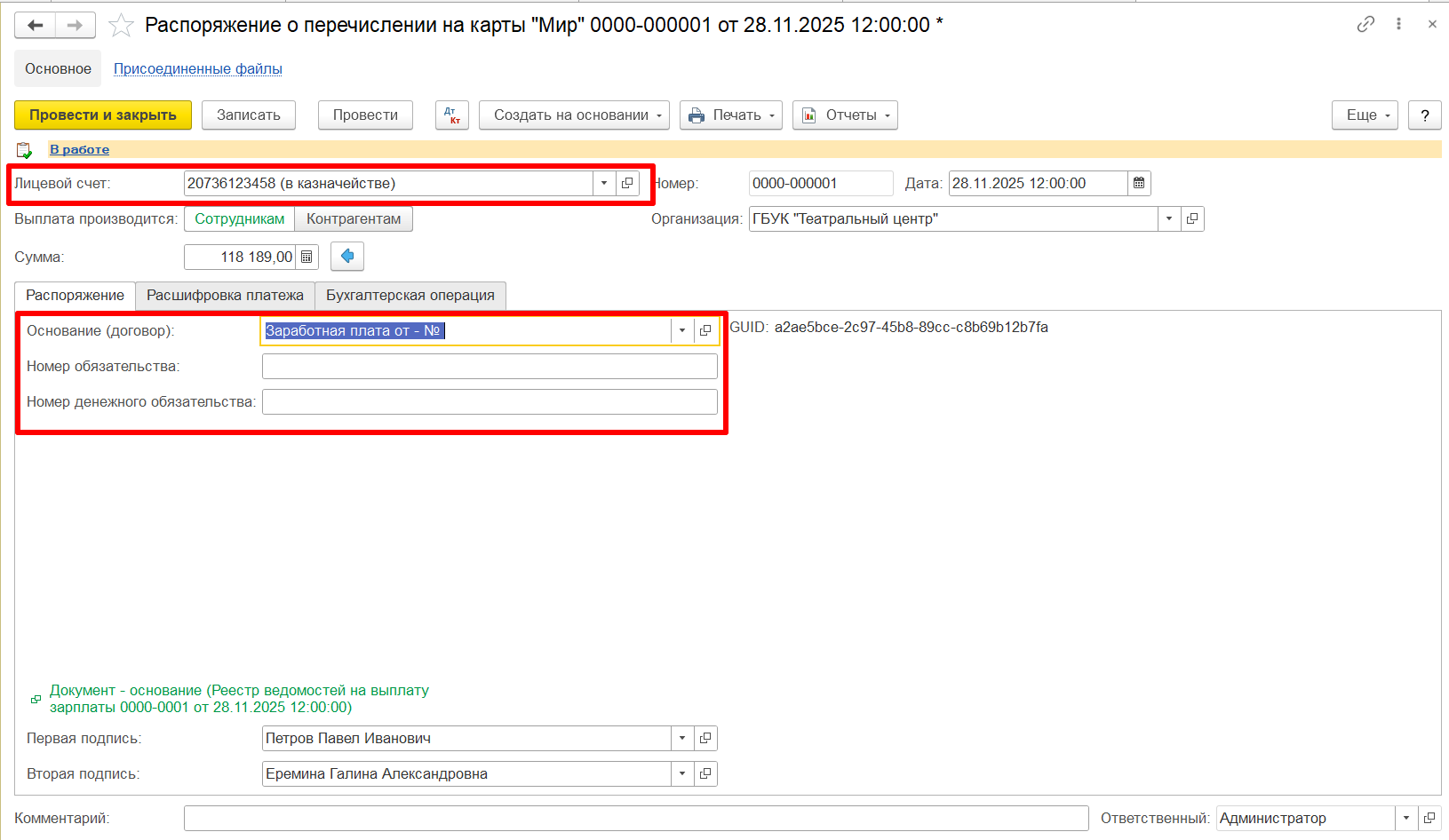
Task: Select Контрагентам payment option
Action: [354, 219]
